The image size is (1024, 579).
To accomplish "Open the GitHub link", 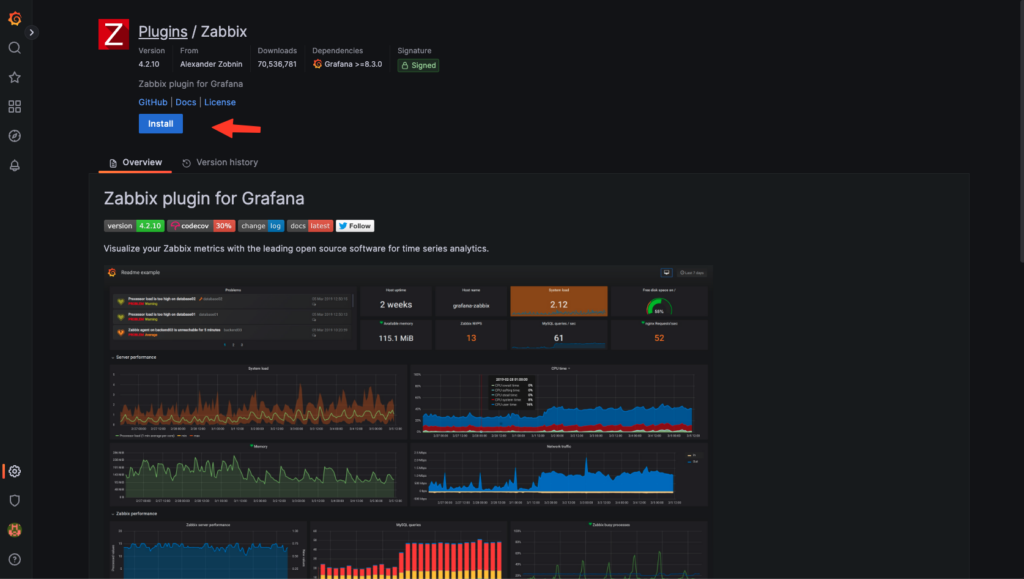I will point(153,102).
